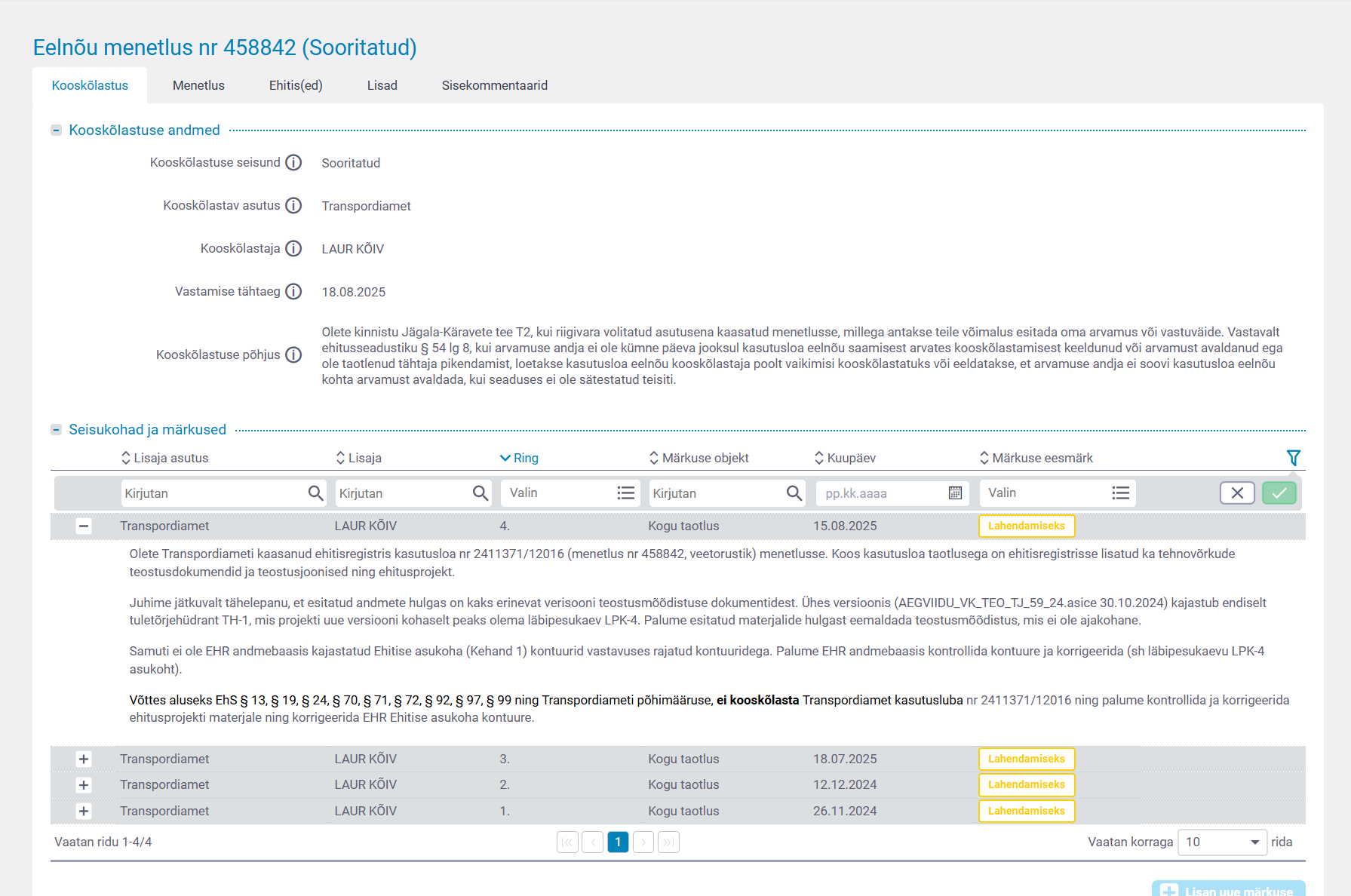
Task: Collapse Kooskõlastuse andmed section
Action: (56, 130)
